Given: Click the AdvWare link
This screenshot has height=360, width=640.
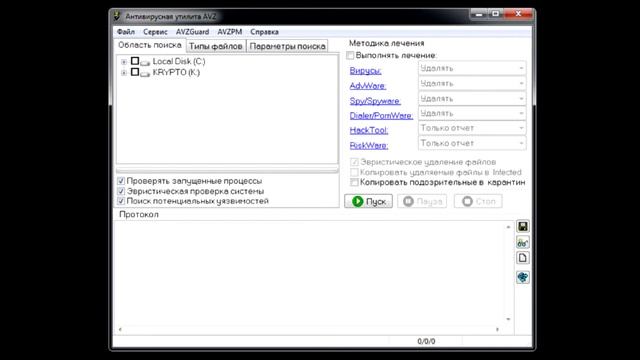Looking at the screenshot, I should [x=368, y=86].
